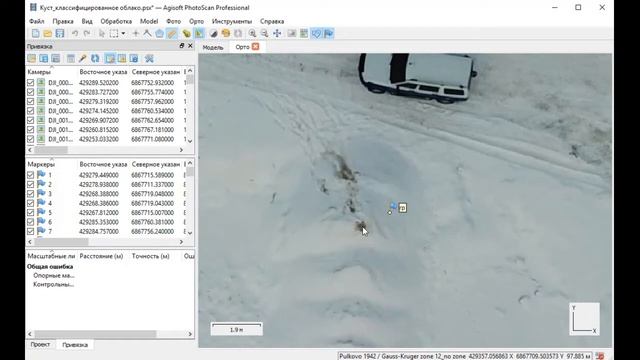Select the draw point tool

[x=136, y=33]
